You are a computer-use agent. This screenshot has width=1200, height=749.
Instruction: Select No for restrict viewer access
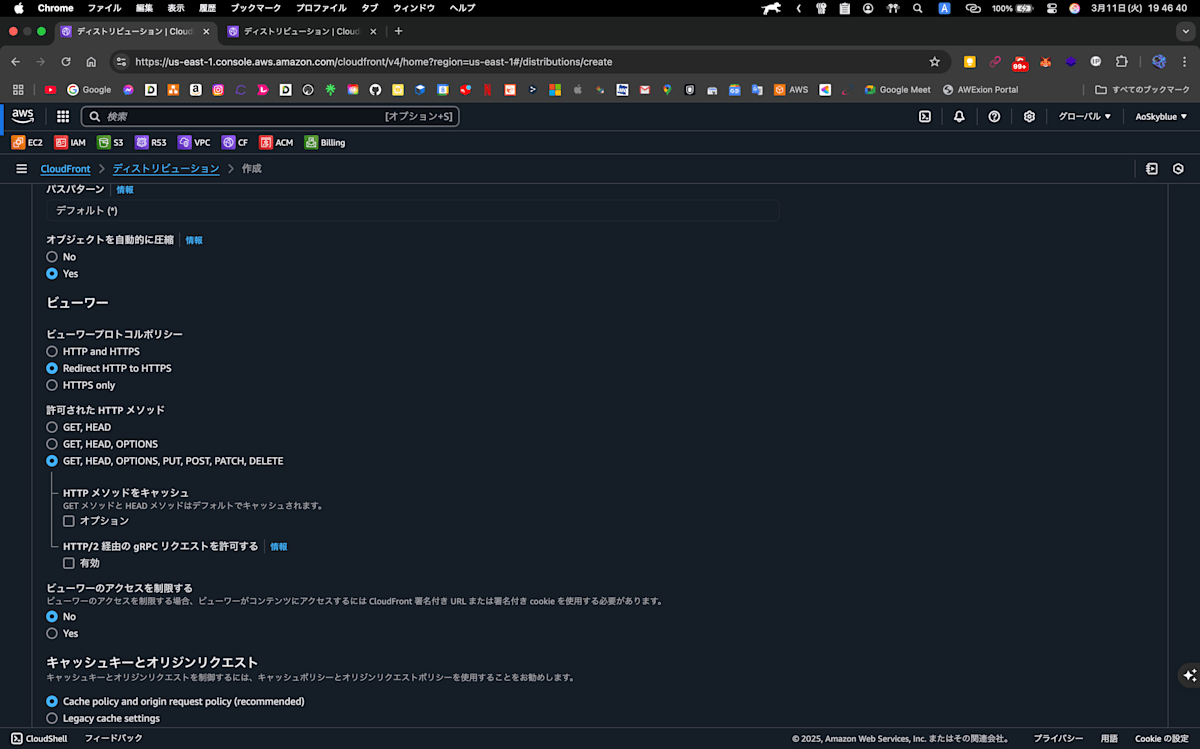pos(52,617)
